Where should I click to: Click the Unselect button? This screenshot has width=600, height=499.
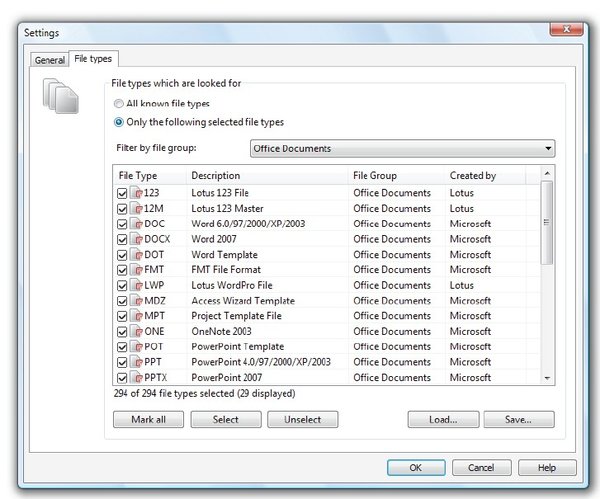pyautogui.click(x=303, y=420)
